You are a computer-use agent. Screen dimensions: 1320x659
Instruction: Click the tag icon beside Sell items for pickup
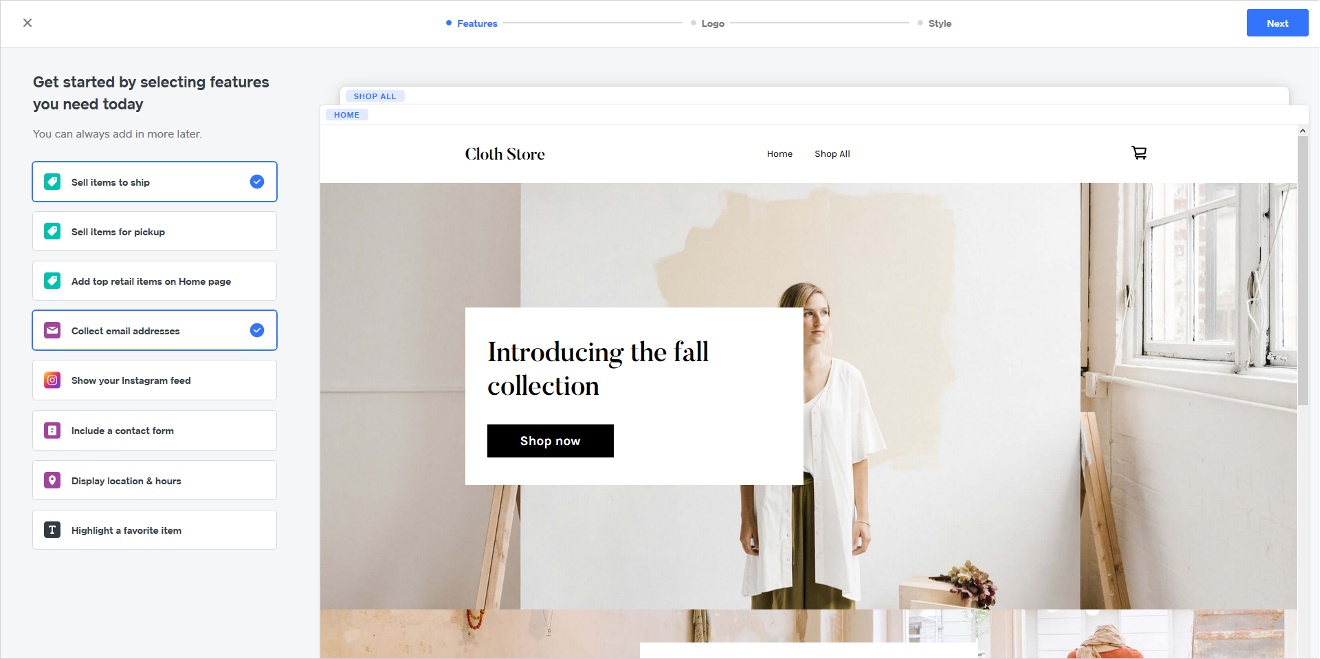point(52,231)
